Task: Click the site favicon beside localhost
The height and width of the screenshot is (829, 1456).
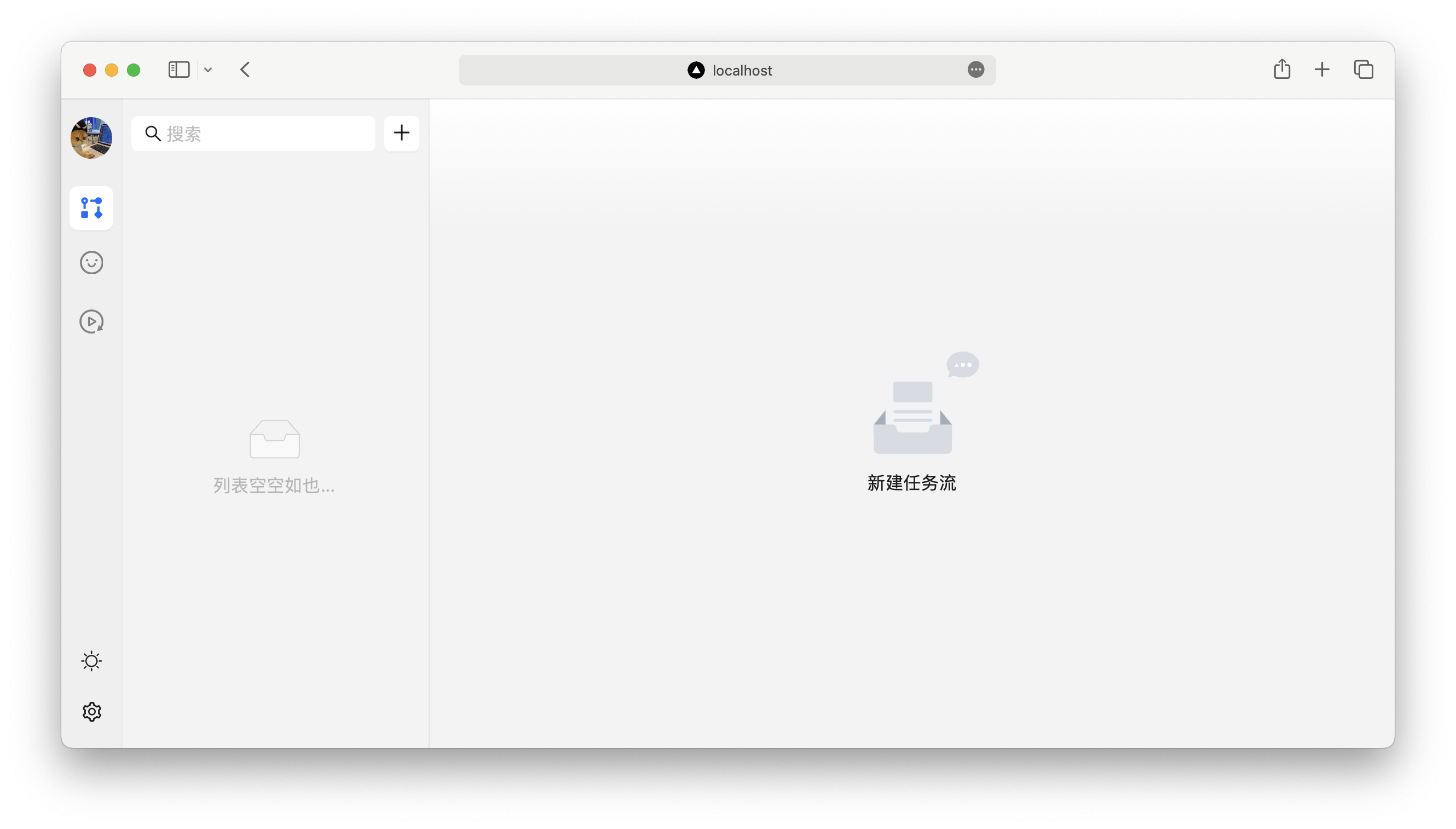Action: [x=696, y=70]
